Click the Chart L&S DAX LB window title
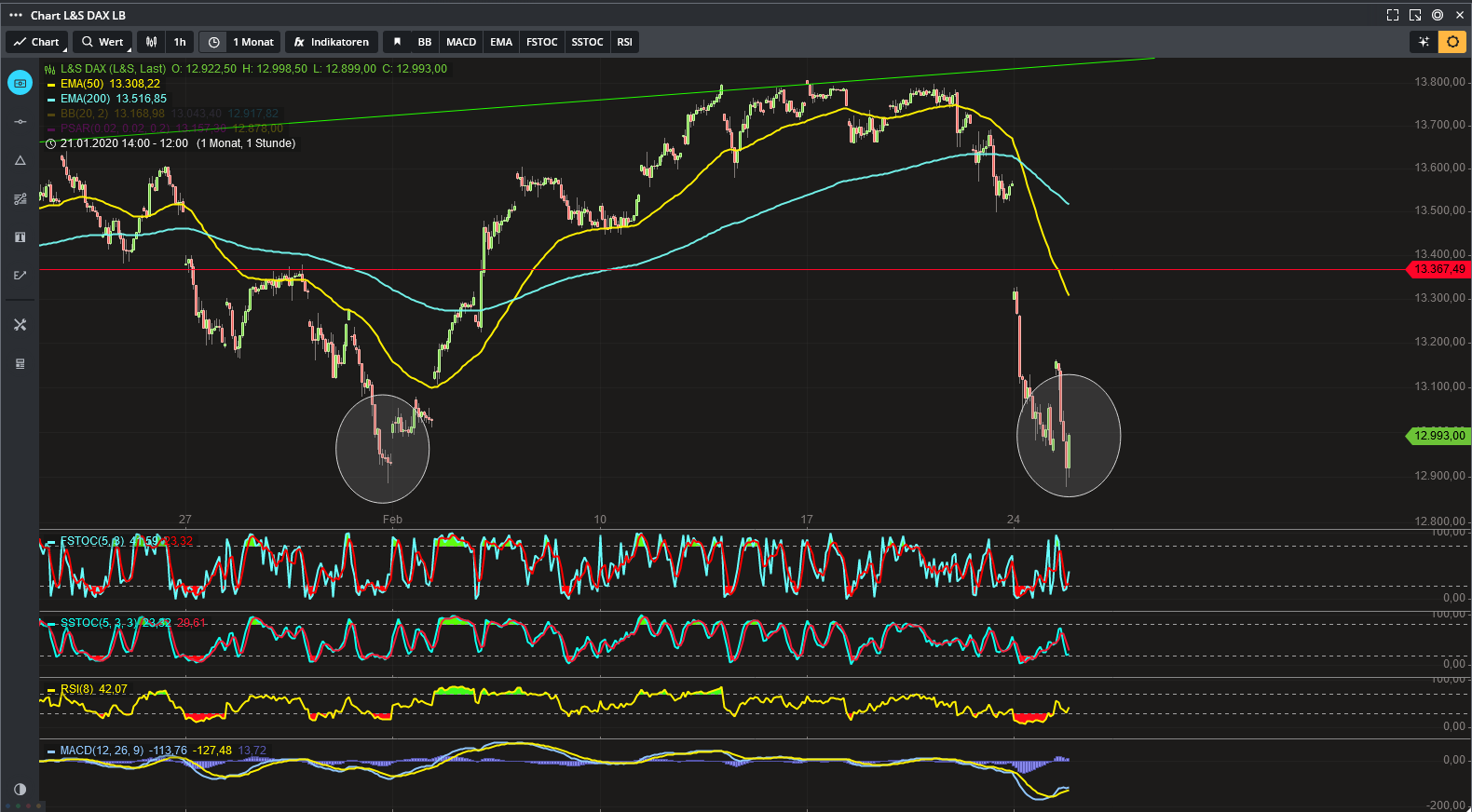 click(78, 15)
